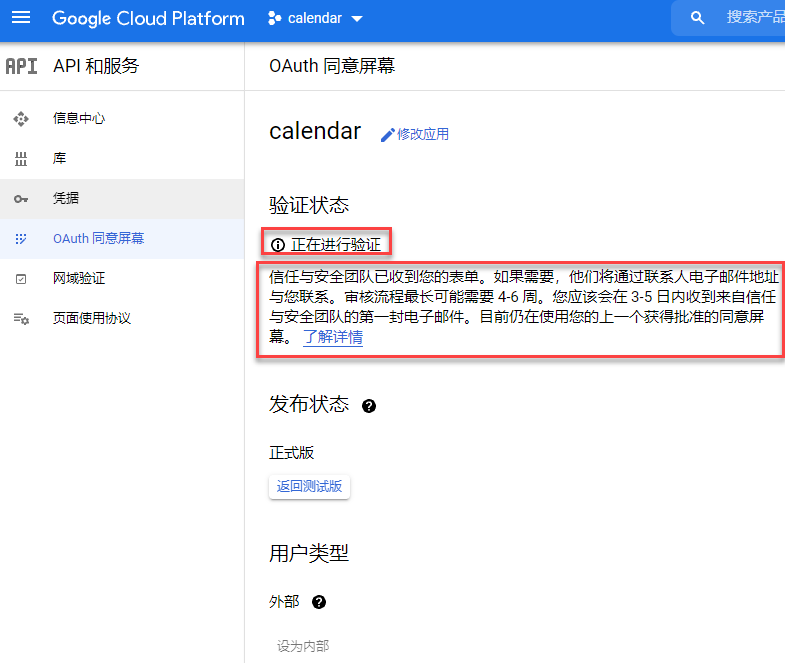The width and height of the screenshot is (785, 663).
Task: Open 页面使用协议 in the sidebar
Action: (122, 318)
